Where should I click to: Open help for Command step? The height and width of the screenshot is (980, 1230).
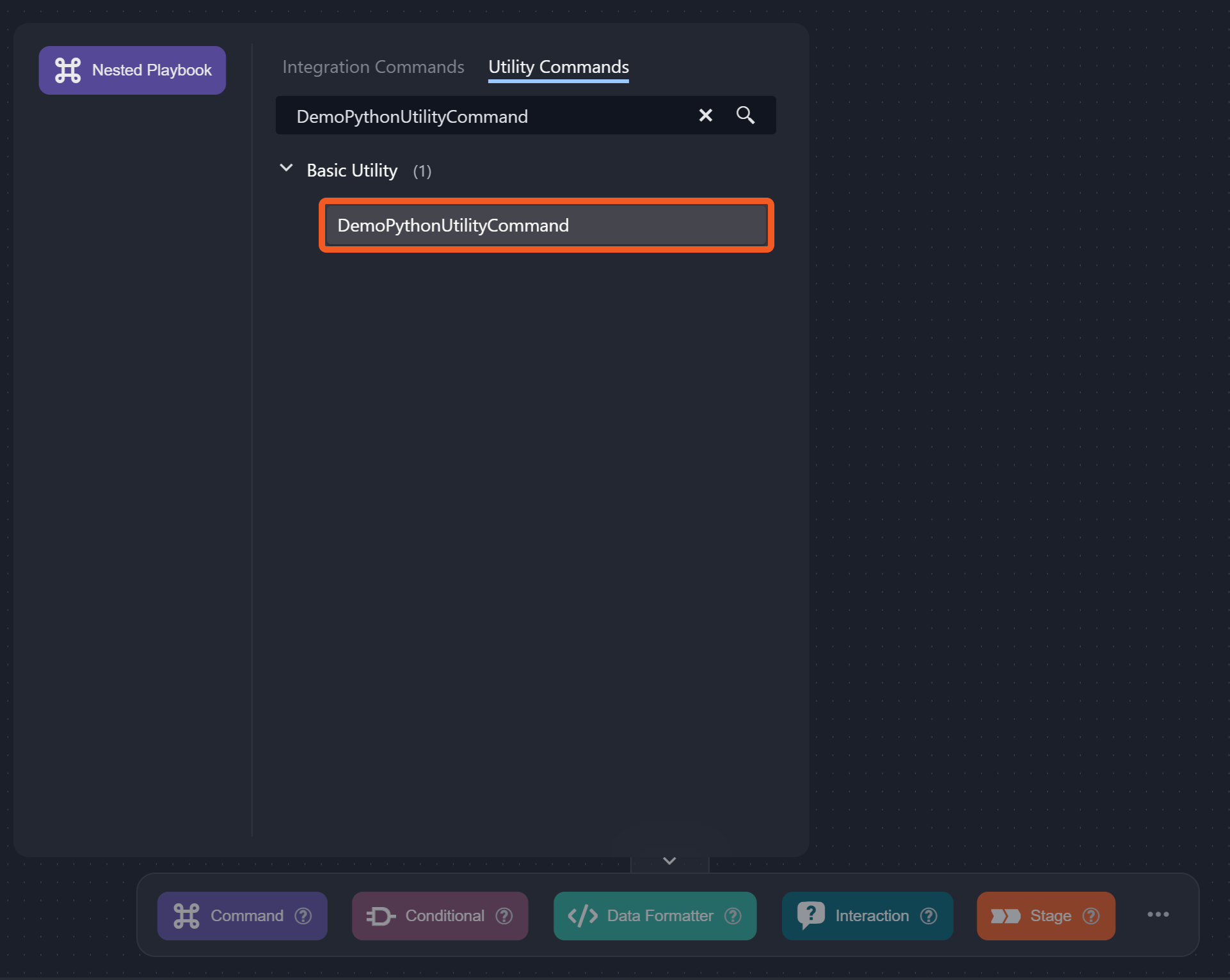(x=303, y=916)
